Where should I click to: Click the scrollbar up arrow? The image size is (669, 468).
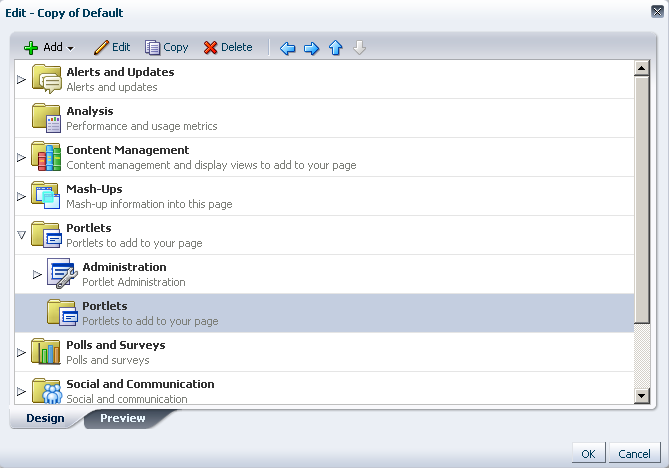point(642,68)
